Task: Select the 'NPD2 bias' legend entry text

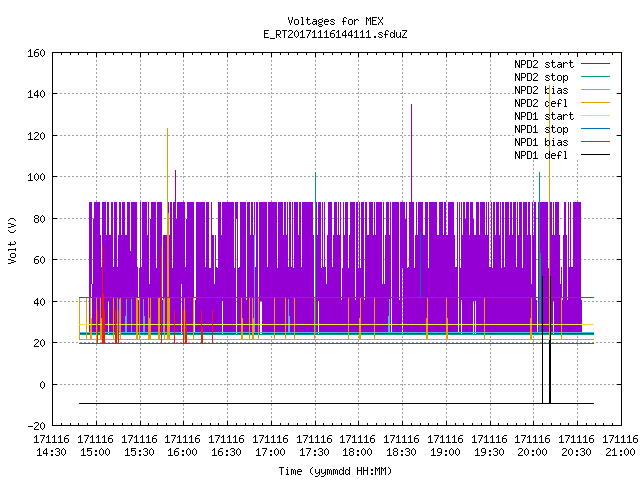Action: pos(541,90)
